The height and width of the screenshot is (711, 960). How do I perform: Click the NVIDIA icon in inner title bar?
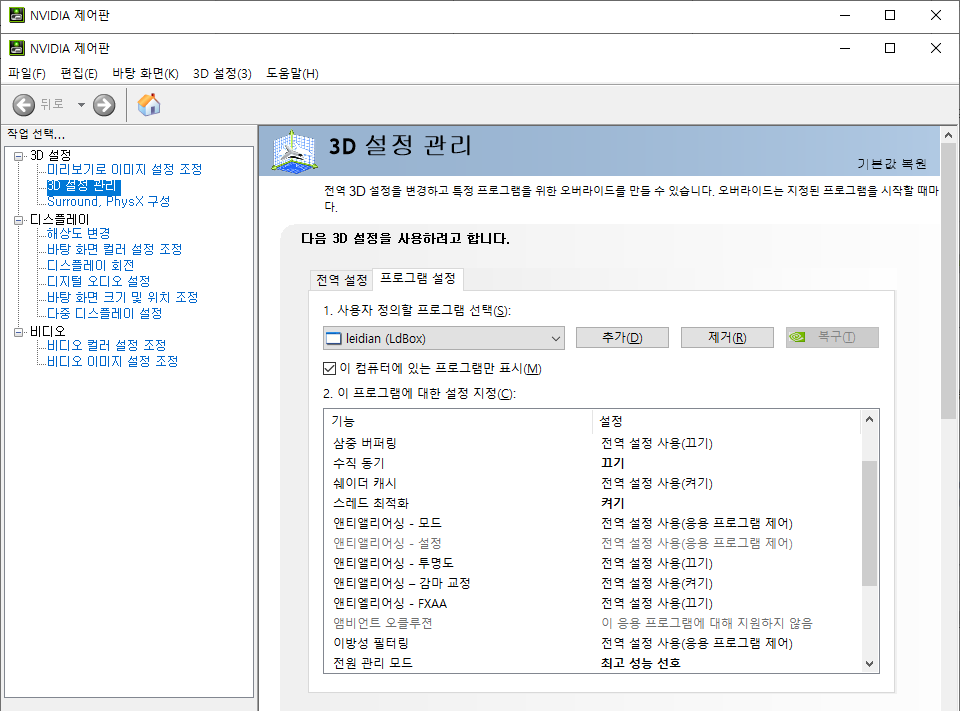[x=17, y=48]
